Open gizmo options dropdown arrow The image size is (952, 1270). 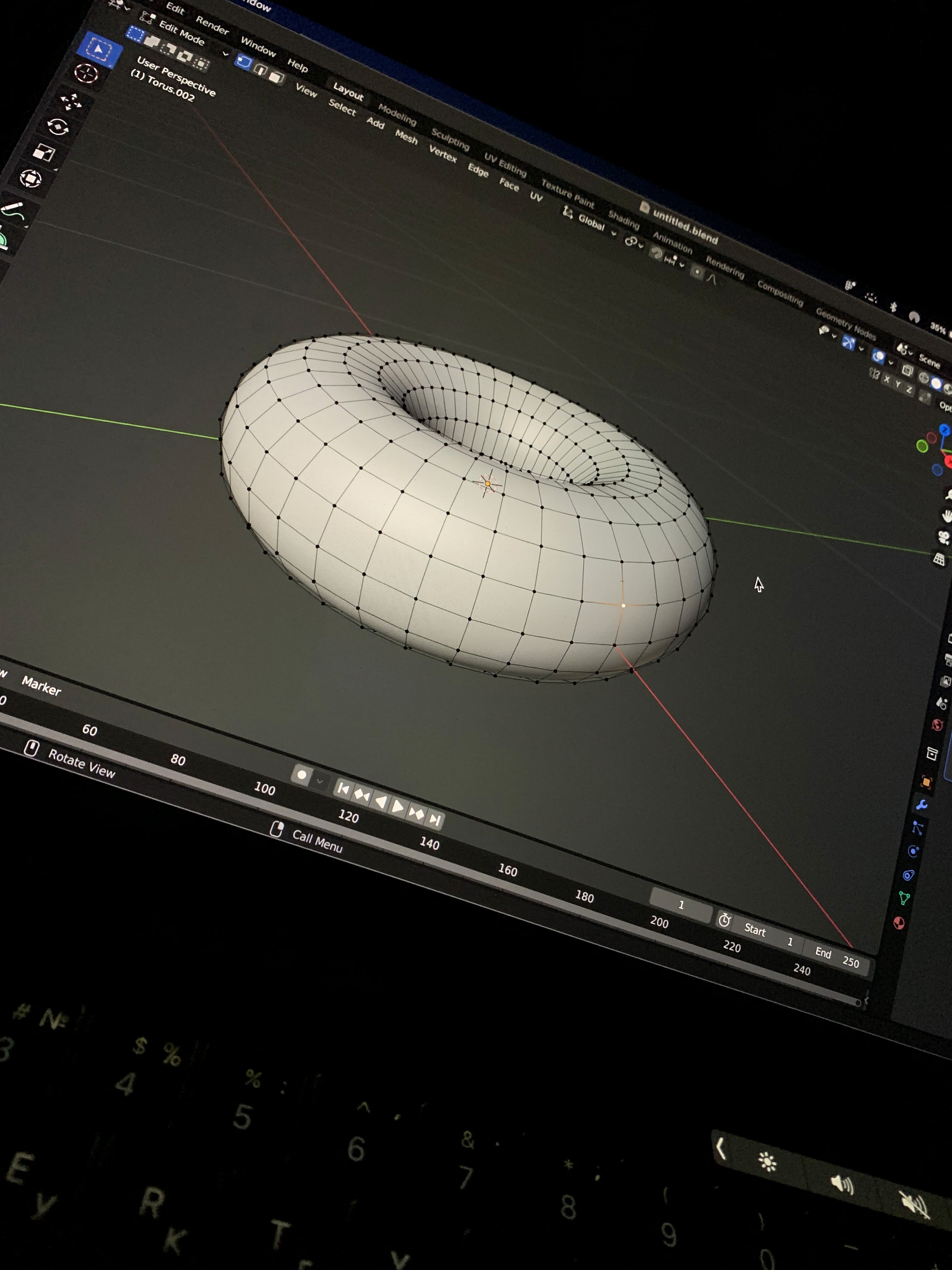(862, 348)
